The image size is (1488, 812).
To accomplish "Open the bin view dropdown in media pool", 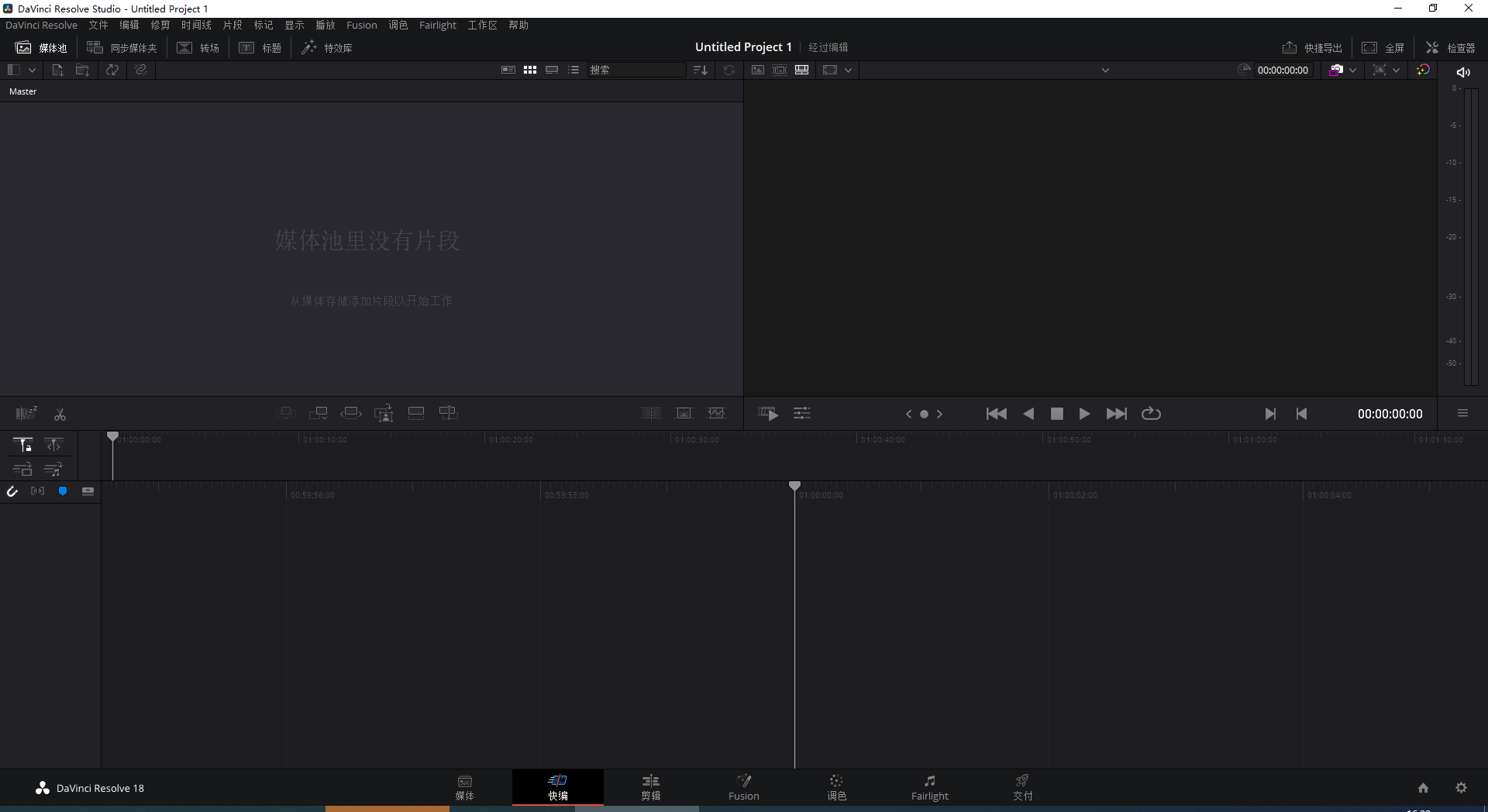I will pyautogui.click(x=32, y=70).
